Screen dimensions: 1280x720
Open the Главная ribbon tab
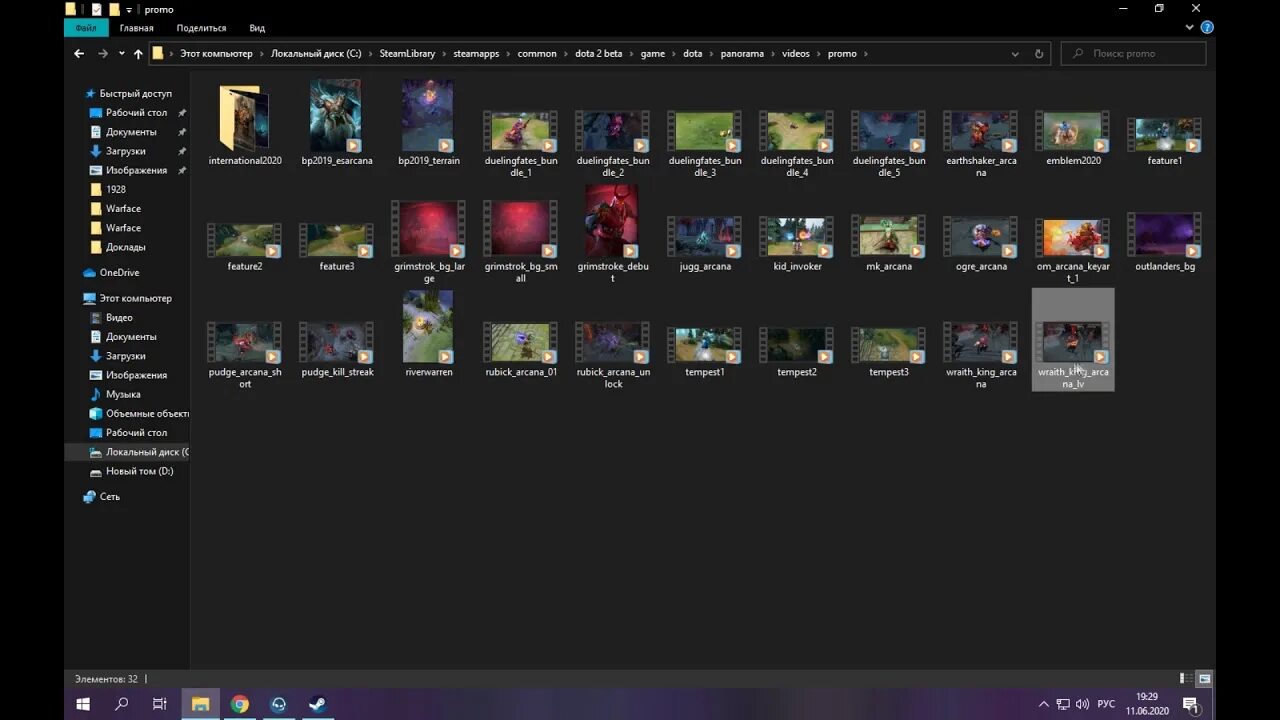coord(137,28)
